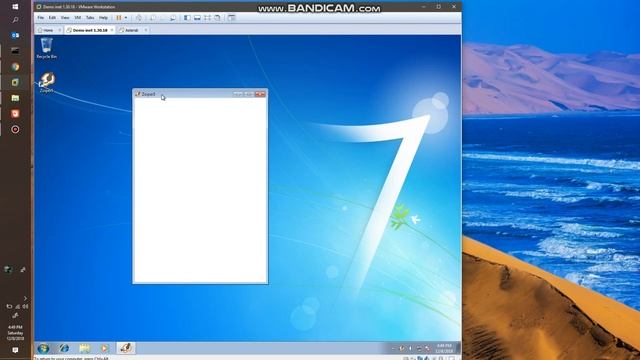Viewport: 640px width, 360px height.
Task: Open the Edit menu in VMware Workstation
Action: [x=52, y=18]
